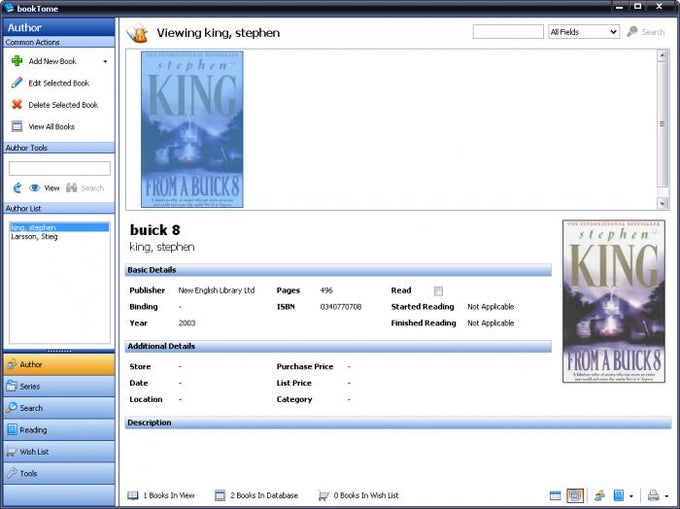Click the Common Actions section header
Image resolution: width=680 pixels, height=509 pixels.
59,42
